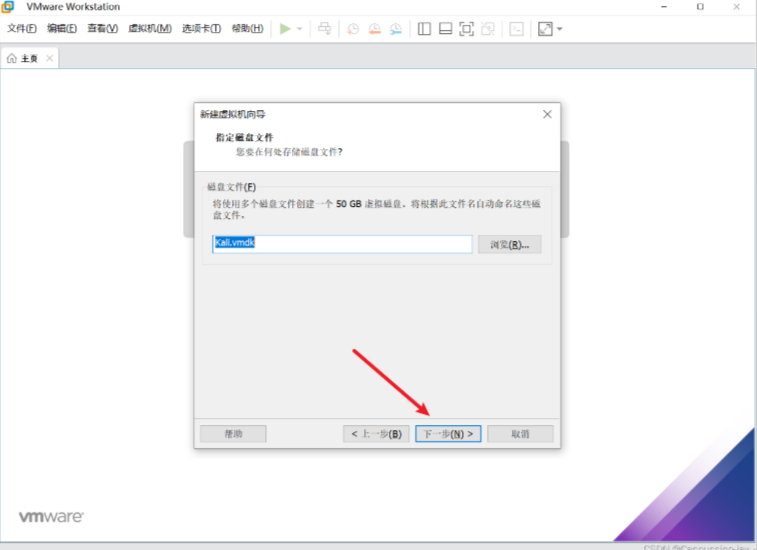Click the 50 GB text in description
This screenshot has height=550, width=757.
click(349, 204)
